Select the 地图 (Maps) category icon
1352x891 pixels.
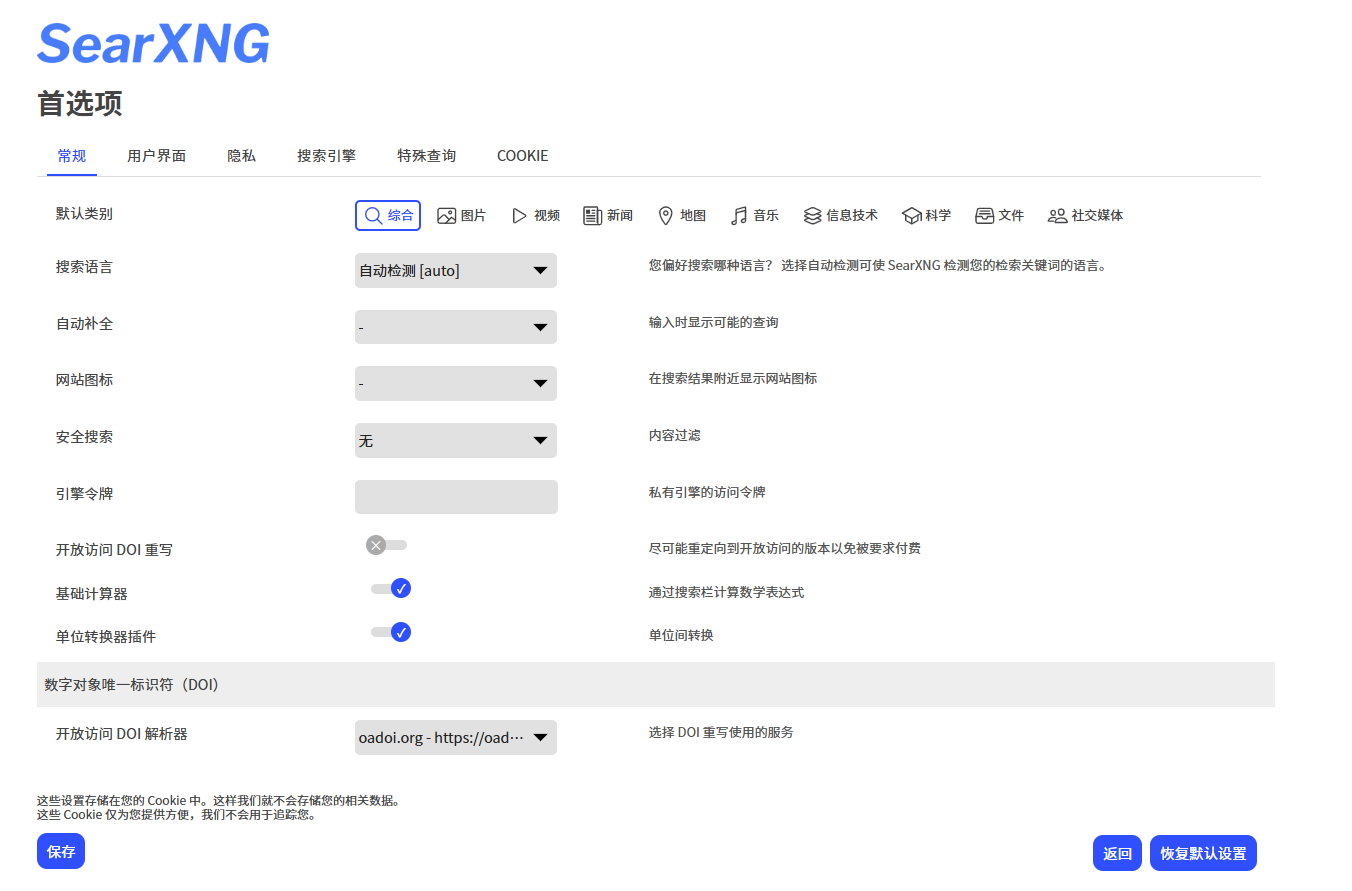681,214
